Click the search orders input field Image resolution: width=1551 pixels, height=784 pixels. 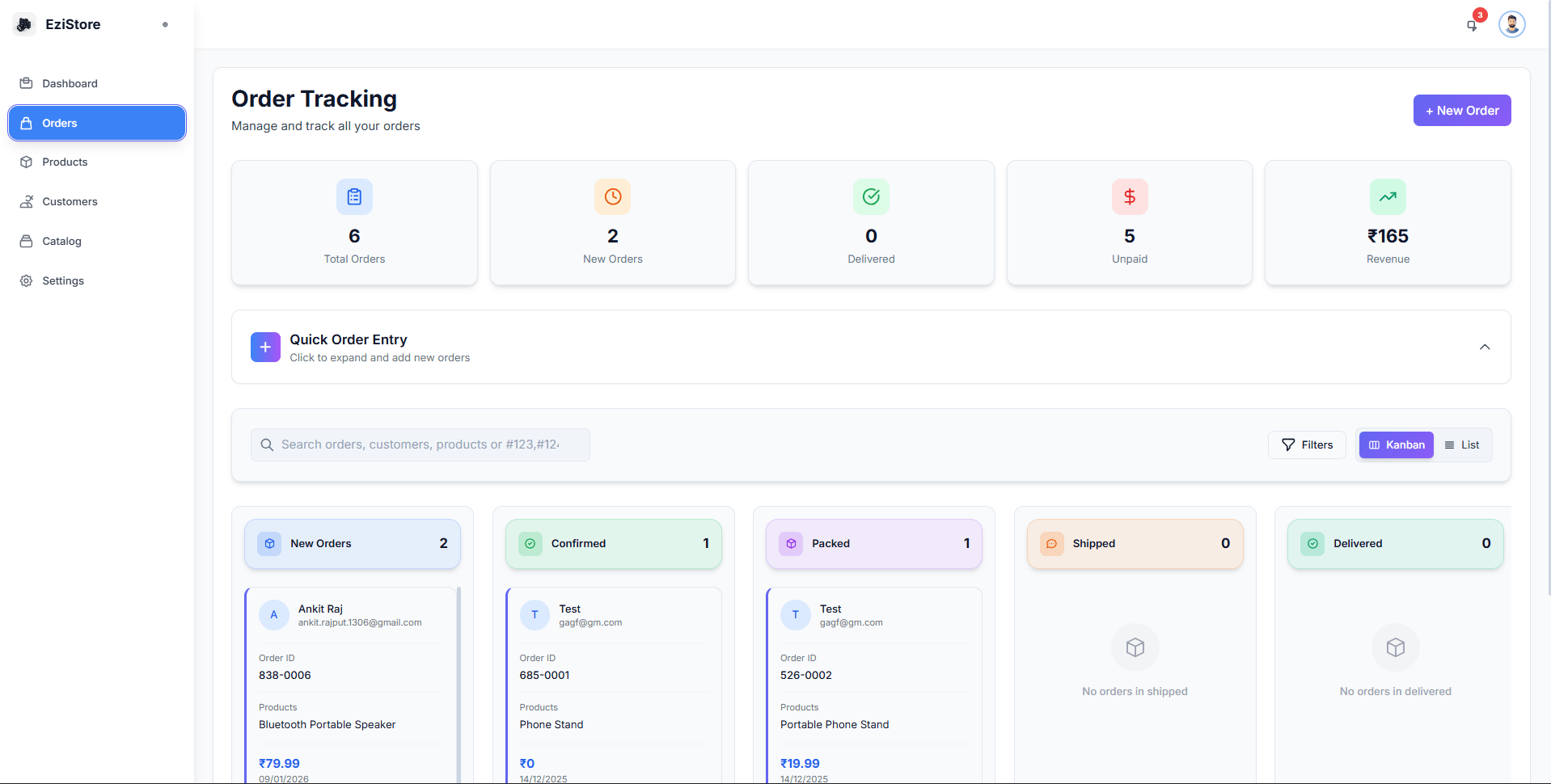(x=419, y=445)
